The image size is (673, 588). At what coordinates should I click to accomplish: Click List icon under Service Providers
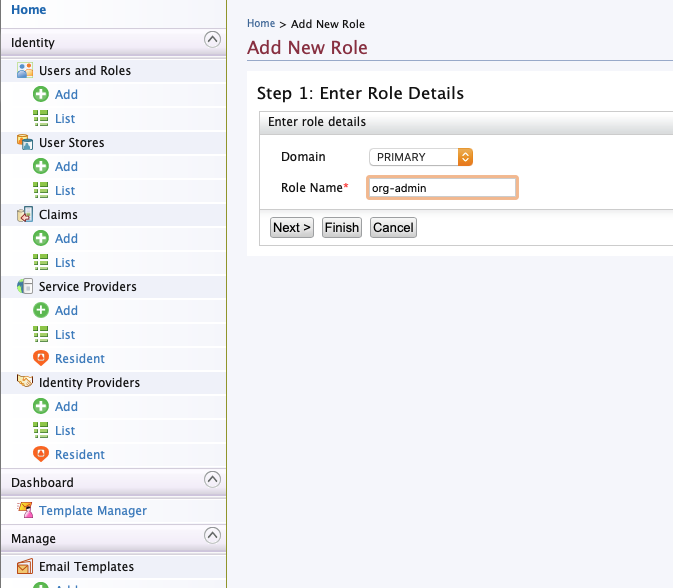pos(41,335)
